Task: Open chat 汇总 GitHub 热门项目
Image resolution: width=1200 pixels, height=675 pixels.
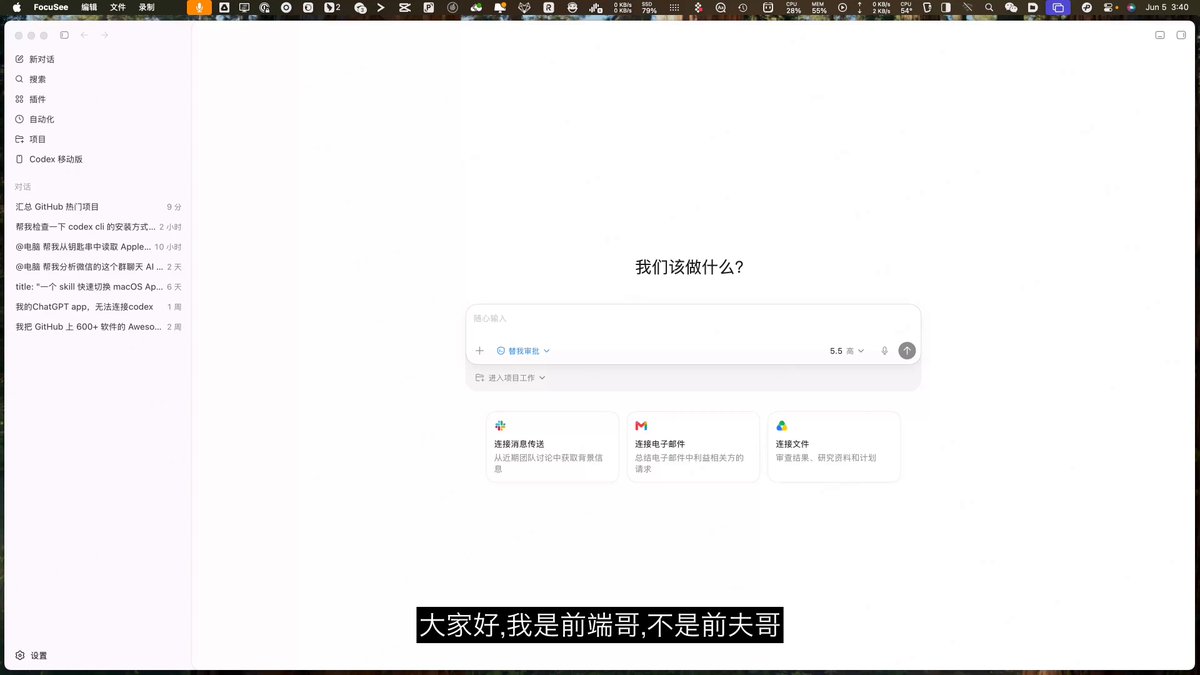Action: click(98, 207)
